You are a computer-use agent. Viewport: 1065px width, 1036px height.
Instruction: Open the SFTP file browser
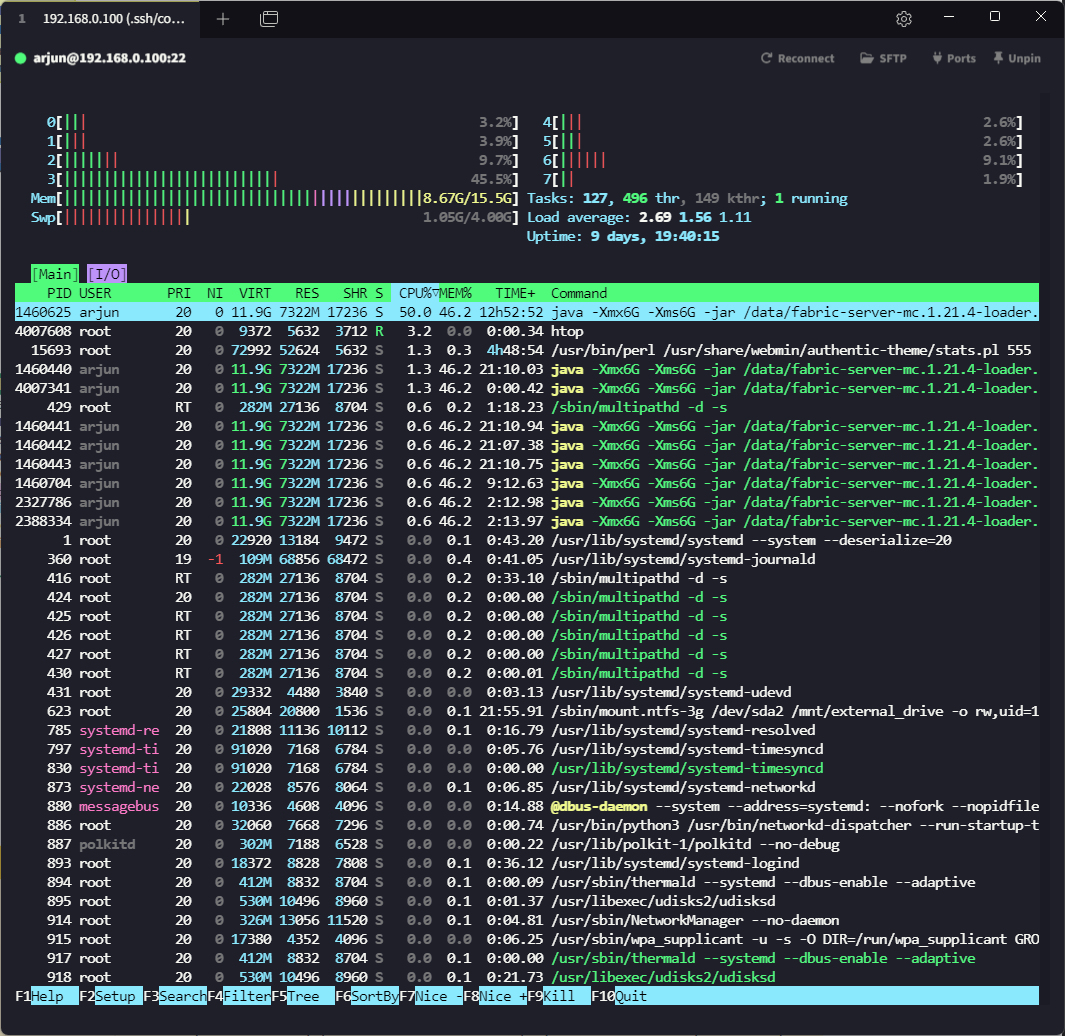883,59
